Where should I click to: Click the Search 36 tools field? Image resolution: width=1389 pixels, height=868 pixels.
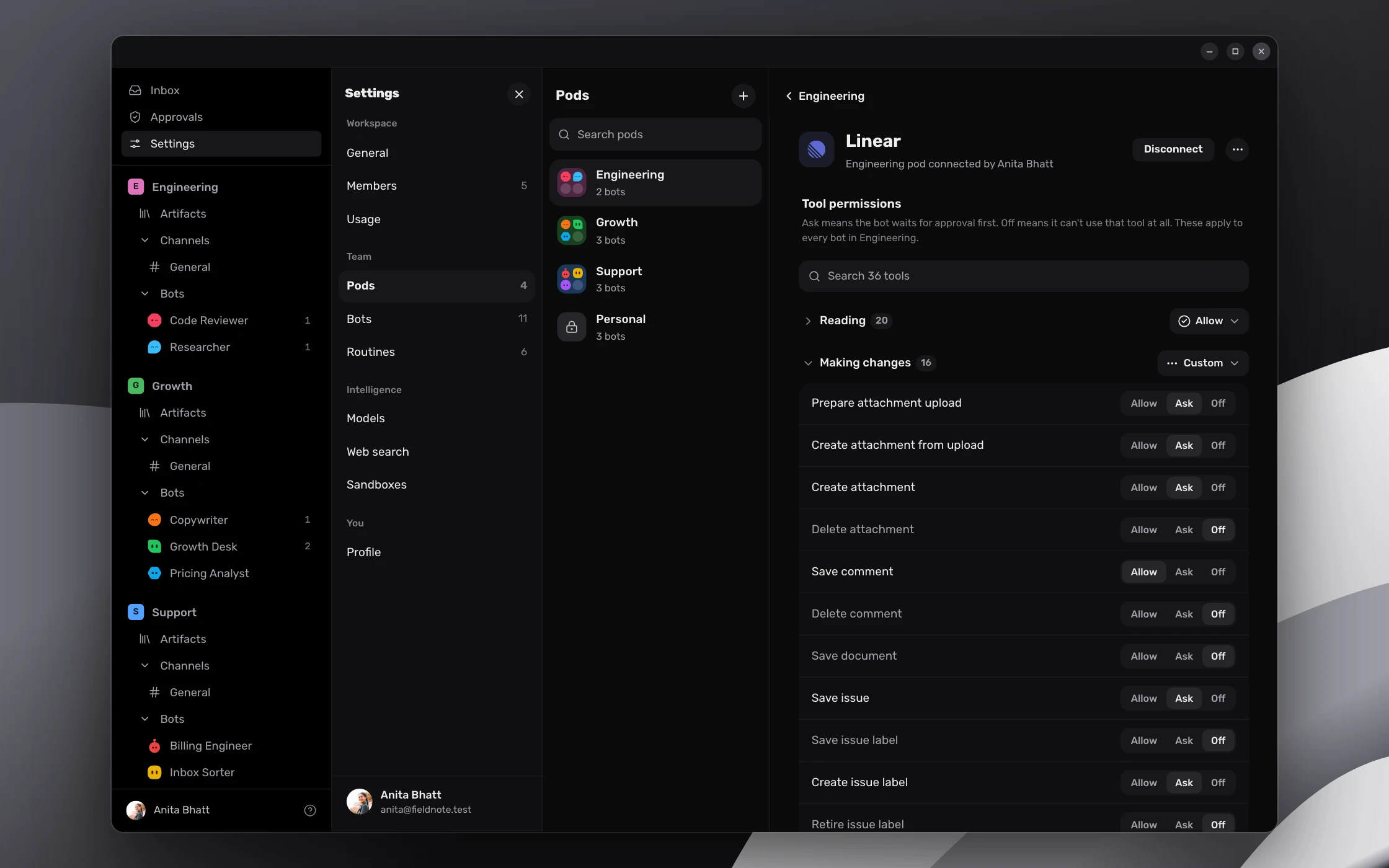pos(1023,277)
